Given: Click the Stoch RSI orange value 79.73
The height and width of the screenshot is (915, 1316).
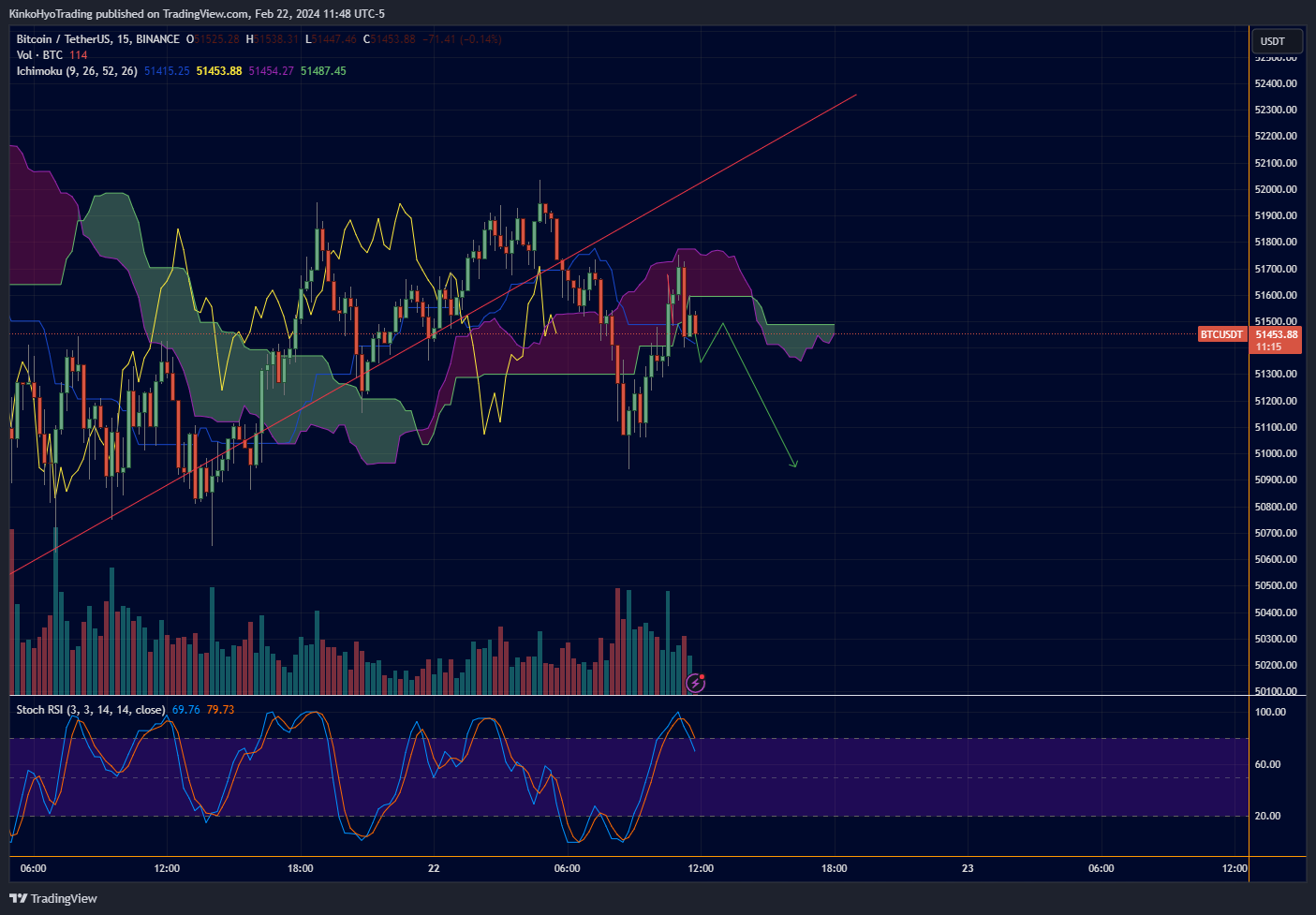Looking at the screenshot, I should (220, 710).
